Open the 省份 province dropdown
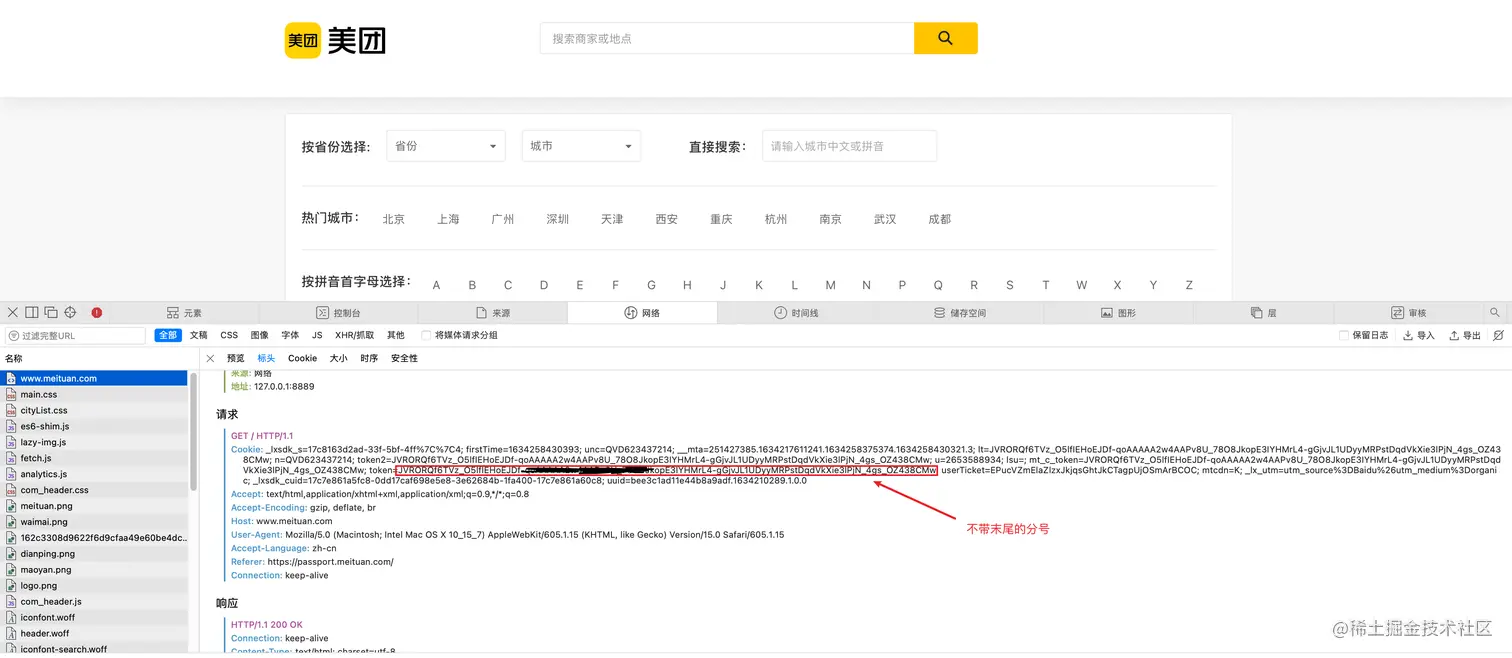This screenshot has height=658, width=1512. point(446,146)
